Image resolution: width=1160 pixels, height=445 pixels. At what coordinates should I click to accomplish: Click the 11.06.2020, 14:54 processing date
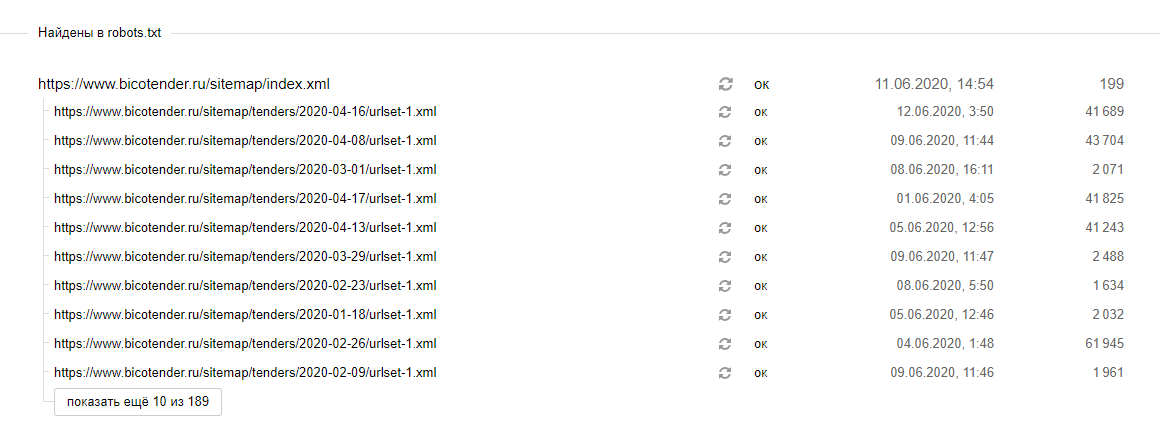(x=934, y=84)
